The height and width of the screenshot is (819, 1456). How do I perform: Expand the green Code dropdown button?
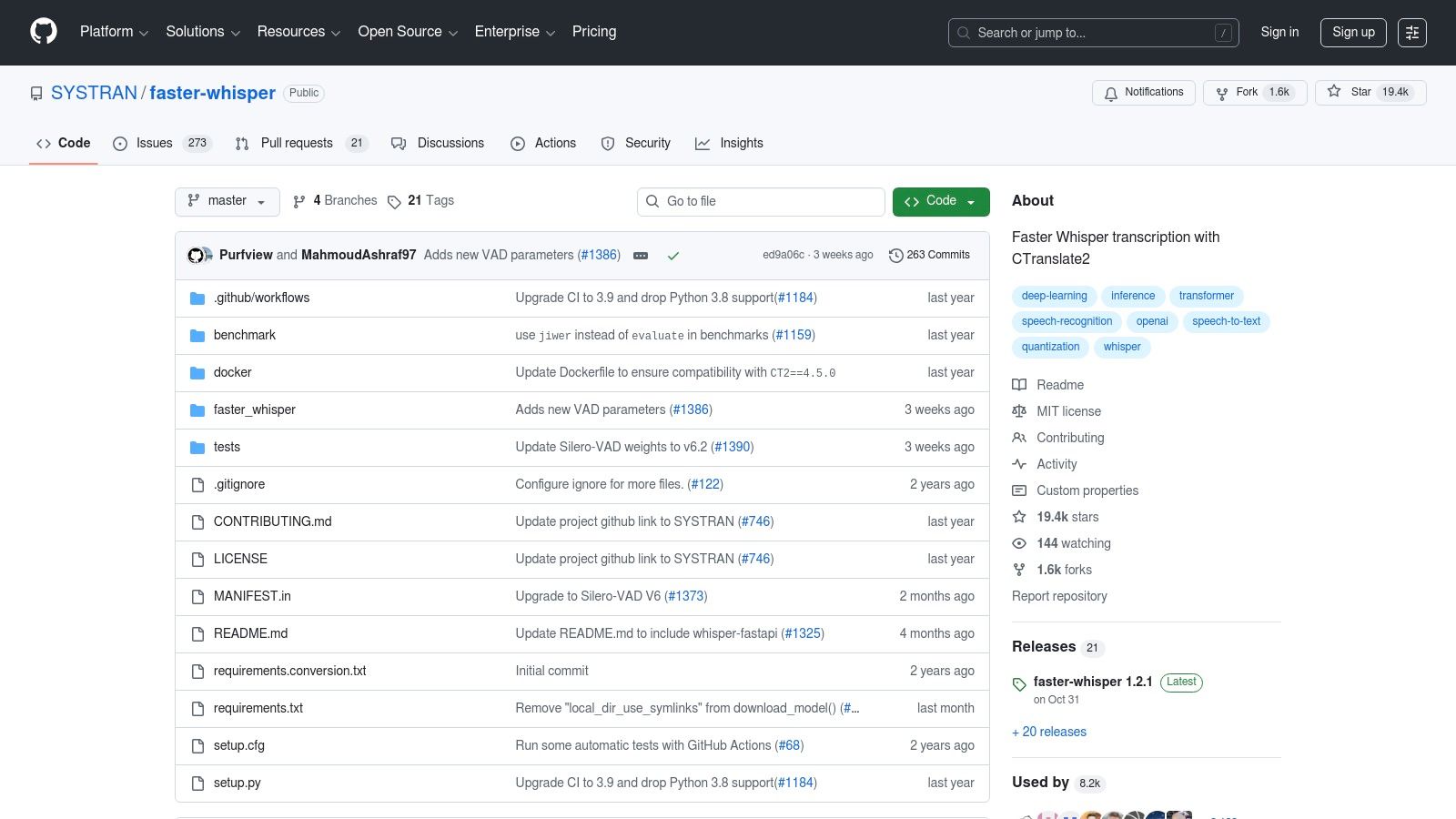point(940,201)
